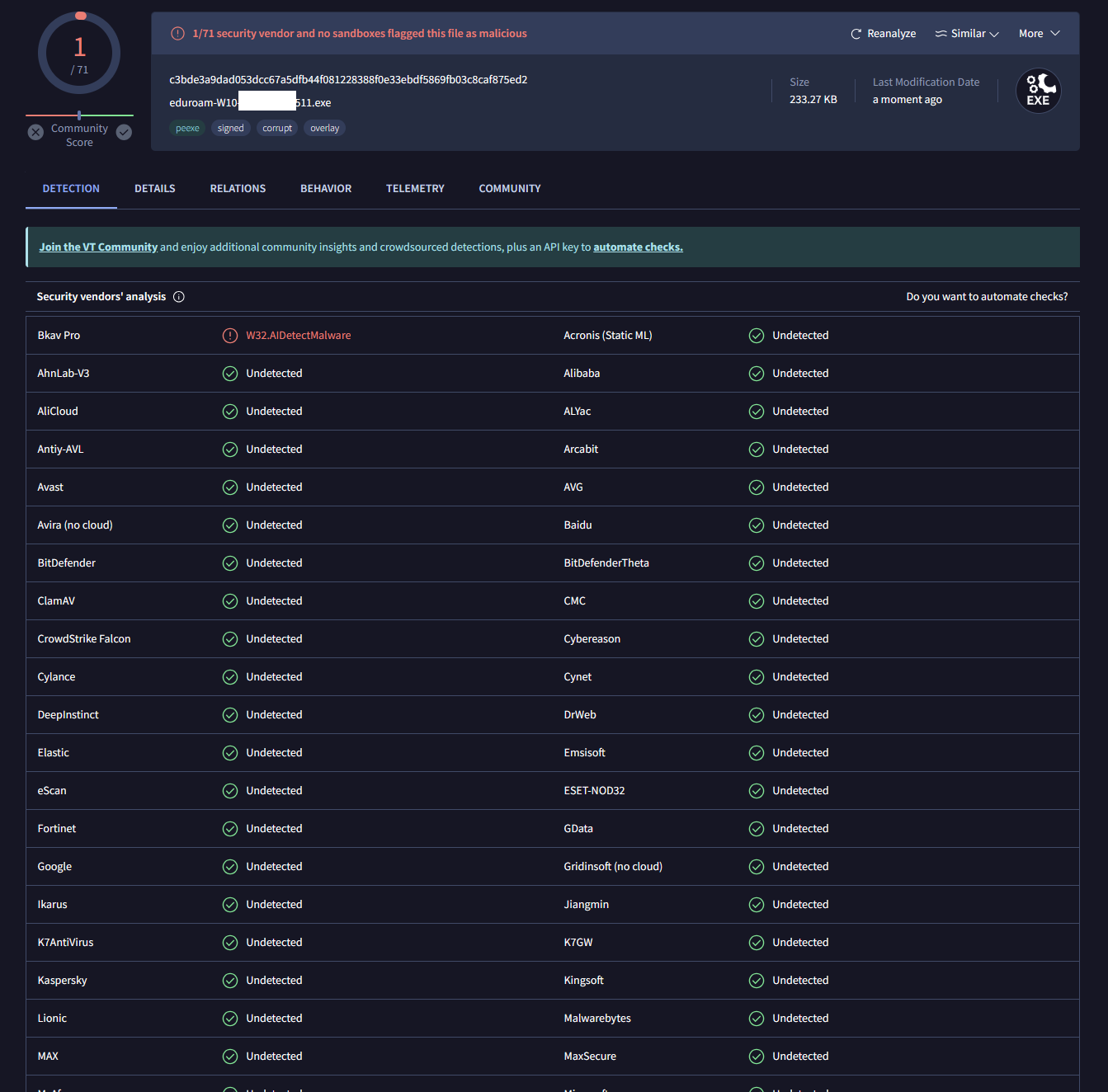This screenshot has width=1108, height=1092.
Task: Click the detection score circle 1/71
Action: 79,54
